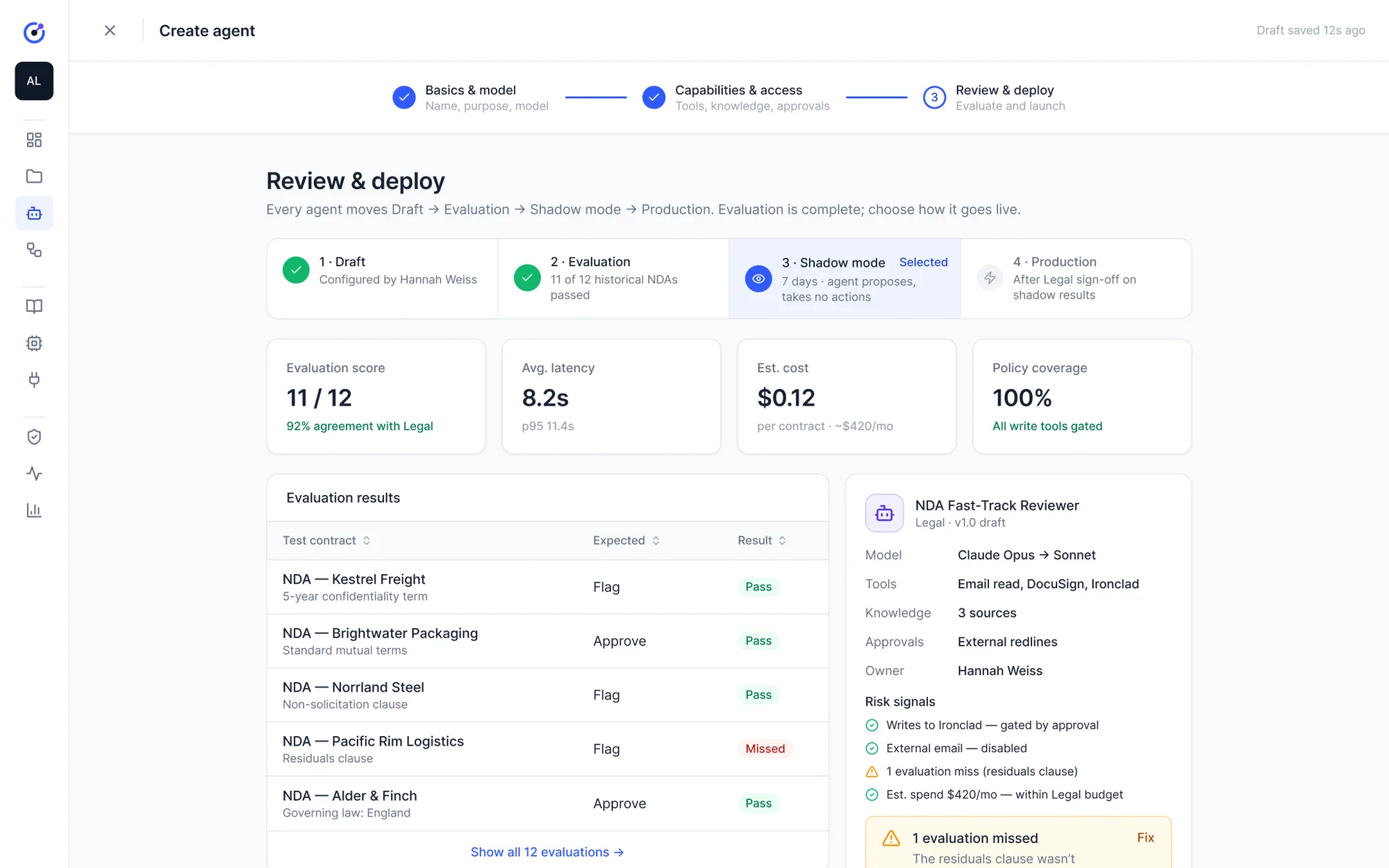This screenshot has width=1389, height=868.
Task: Click the Evaluation score card
Action: (x=376, y=397)
